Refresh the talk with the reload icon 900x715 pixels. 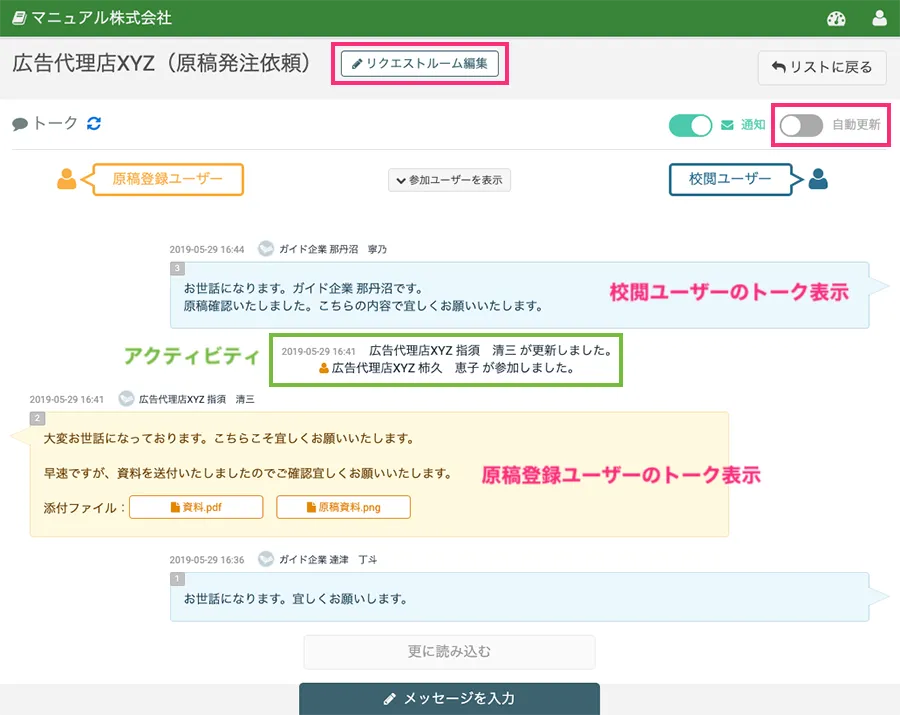coord(94,123)
